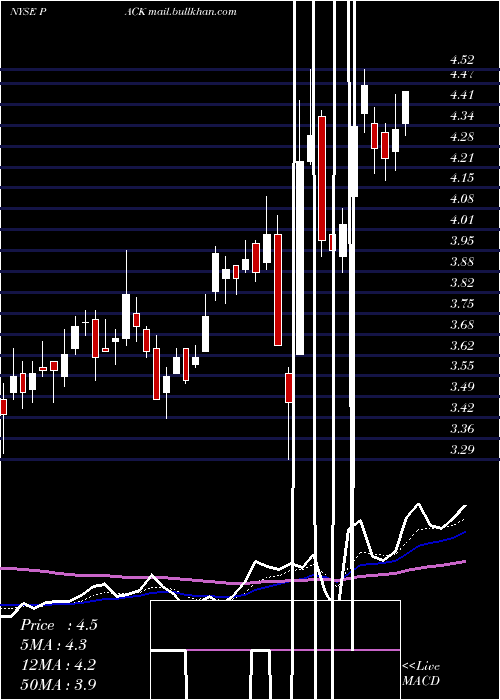
Task: Click the 4.01 price axis label
Action: pyautogui.click(x=462, y=219)
